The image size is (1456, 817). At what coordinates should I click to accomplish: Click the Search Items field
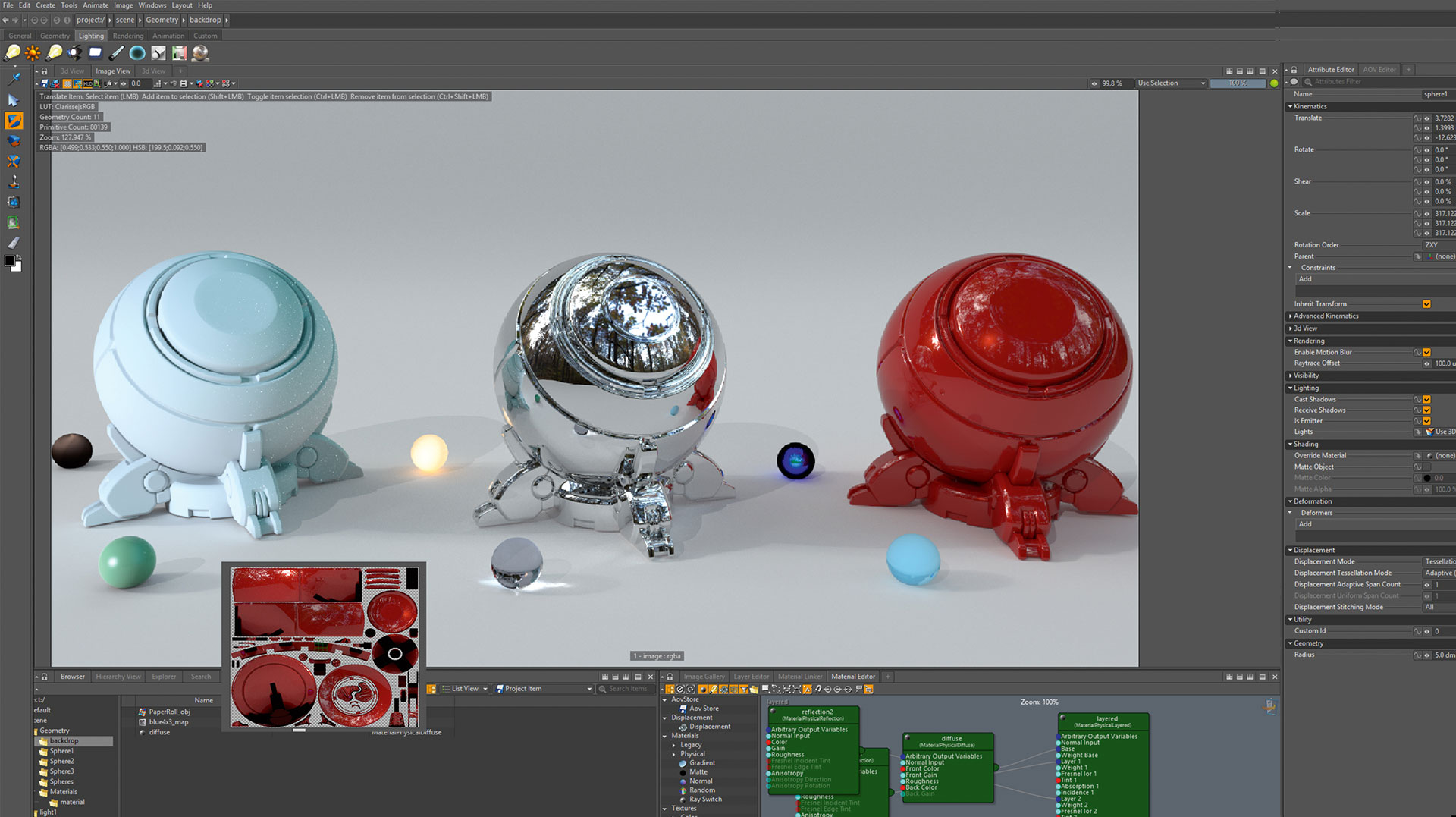pyautogui.click(x=627, y=689)
